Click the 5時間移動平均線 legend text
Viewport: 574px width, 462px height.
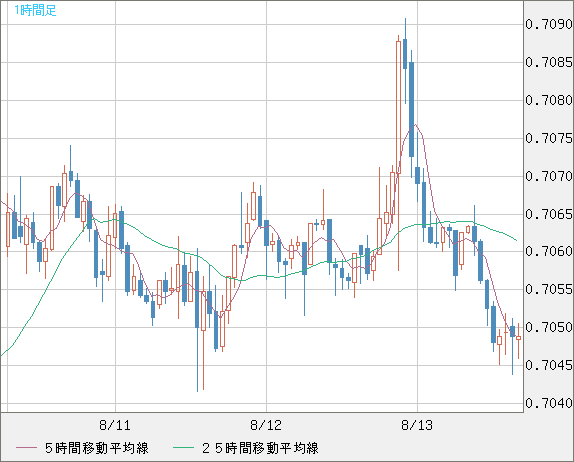tap(97, 448)
